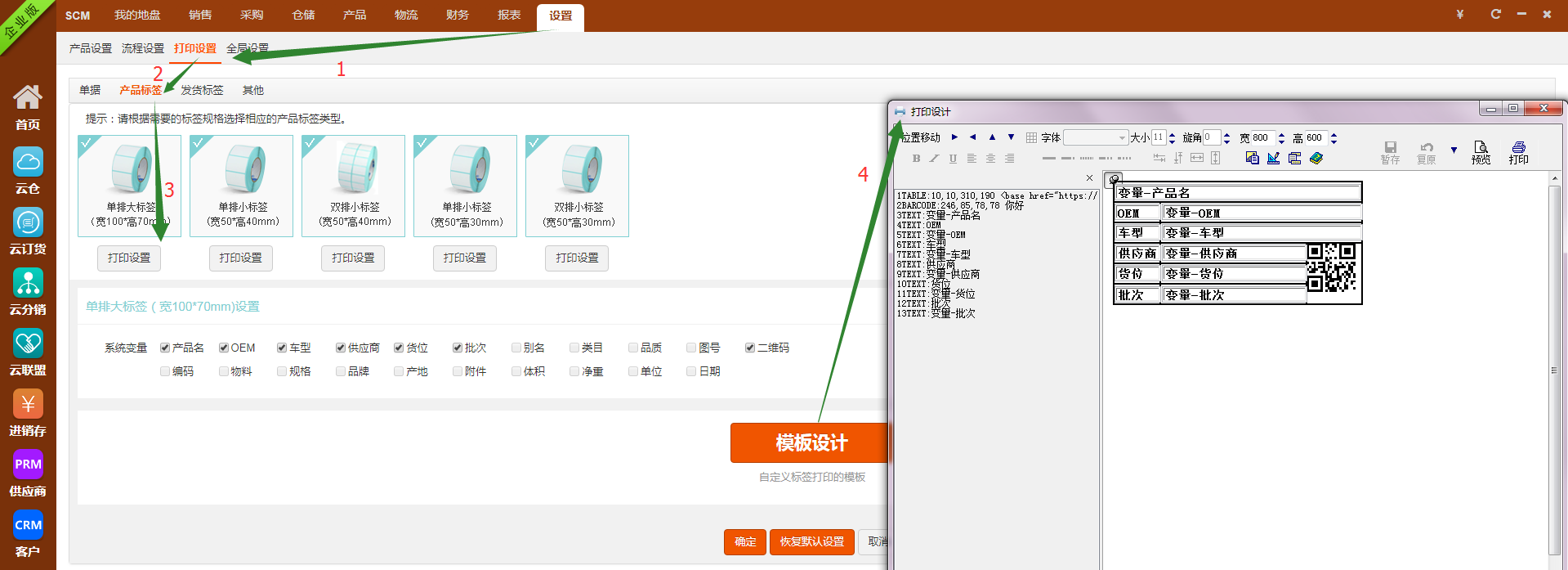This screenshot has height=570, width=1568.
Task: Uncheck the 产品名 system variable checkbox
Action: (165, 348)
